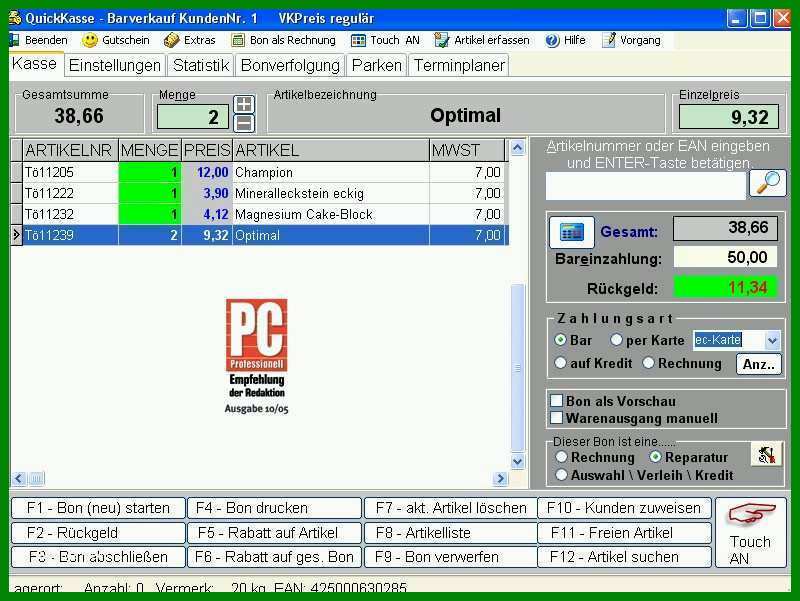Image resolution: width=800 pixels, height=601 pixels.
Task: Switch to the Kasse tab
Action: pyautogui.click(x=35, y=64)
